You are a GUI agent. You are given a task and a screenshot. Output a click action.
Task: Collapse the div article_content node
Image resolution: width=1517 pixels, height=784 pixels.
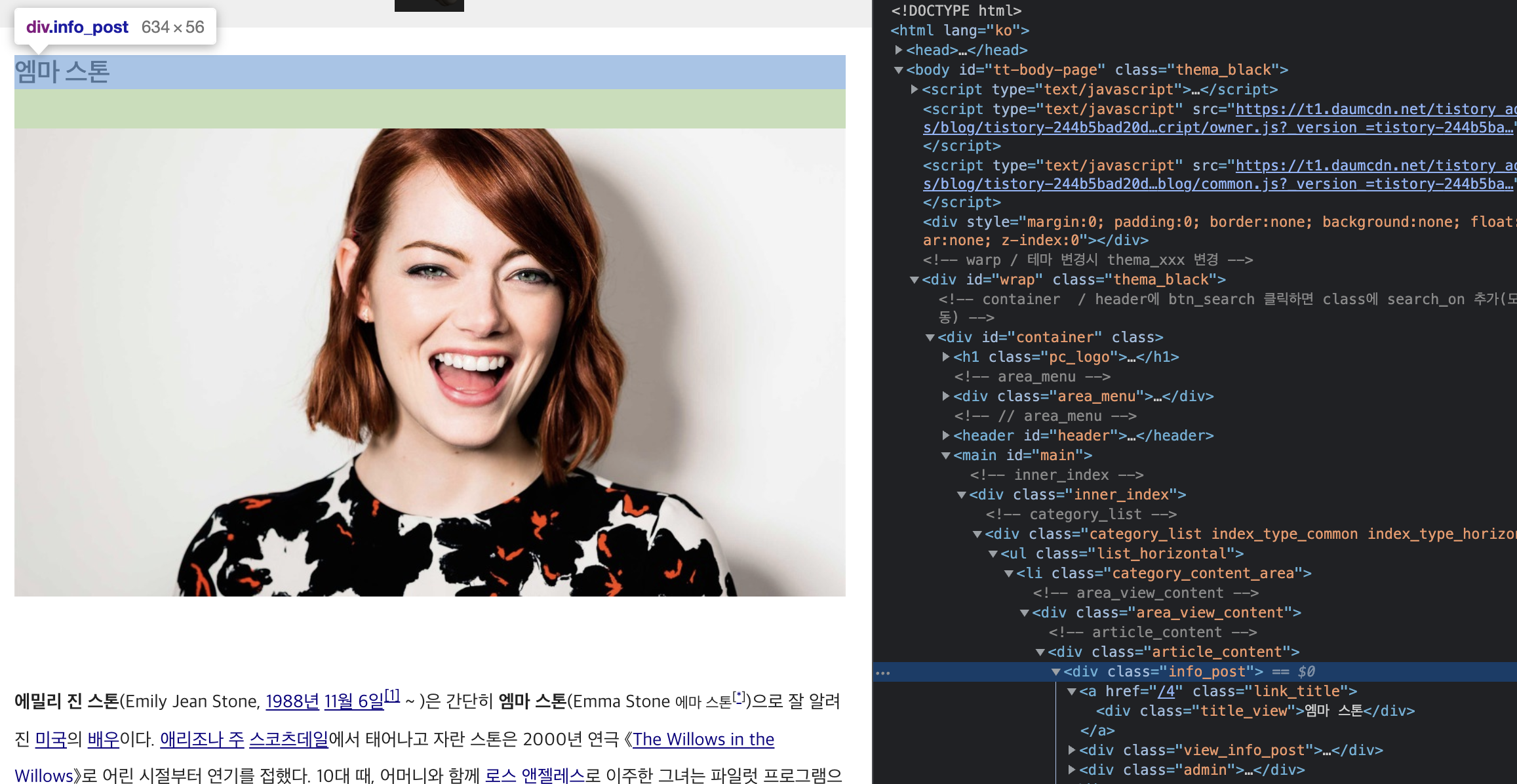coord(1040,652)
